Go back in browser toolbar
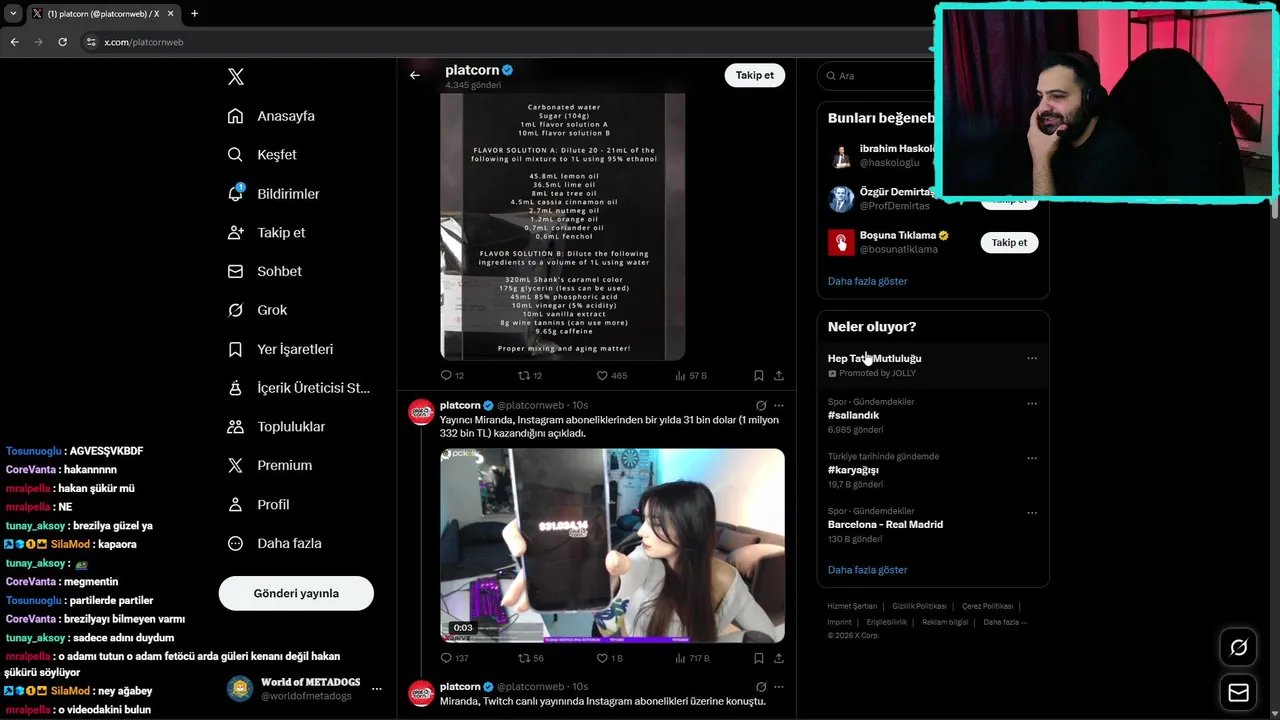 15,42
